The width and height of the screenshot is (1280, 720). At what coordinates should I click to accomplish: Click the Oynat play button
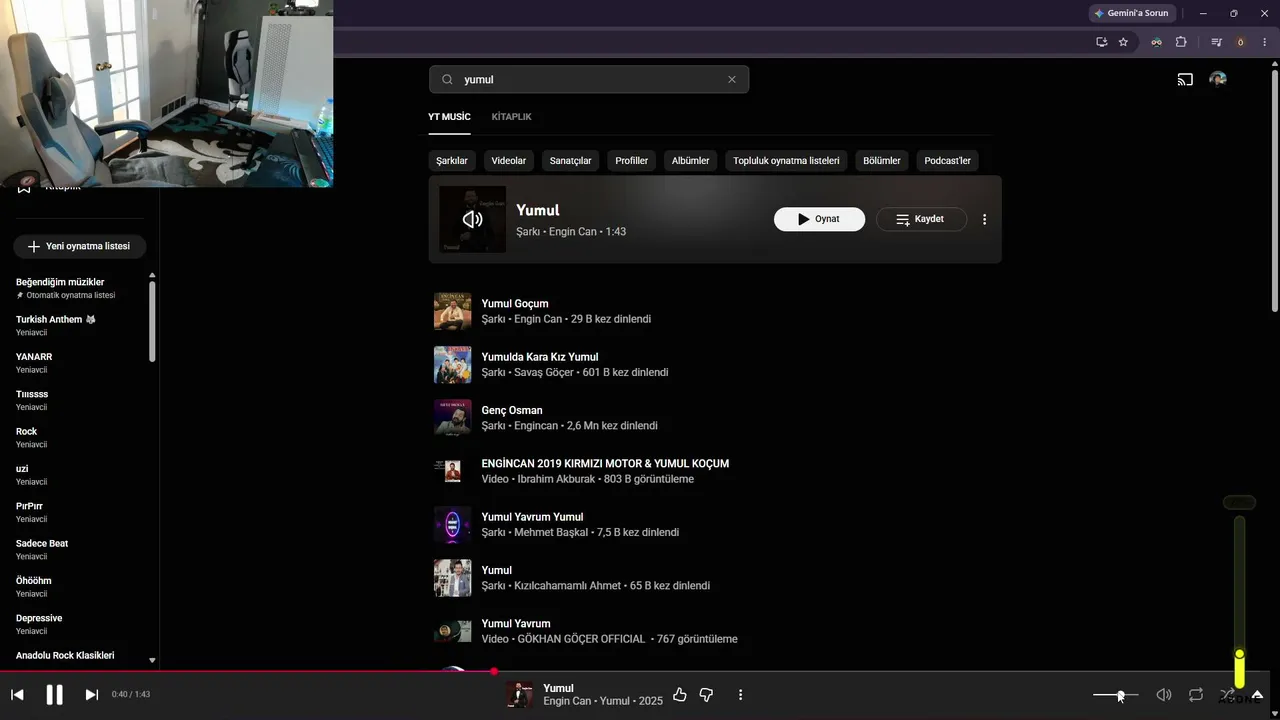coord(819,219)
